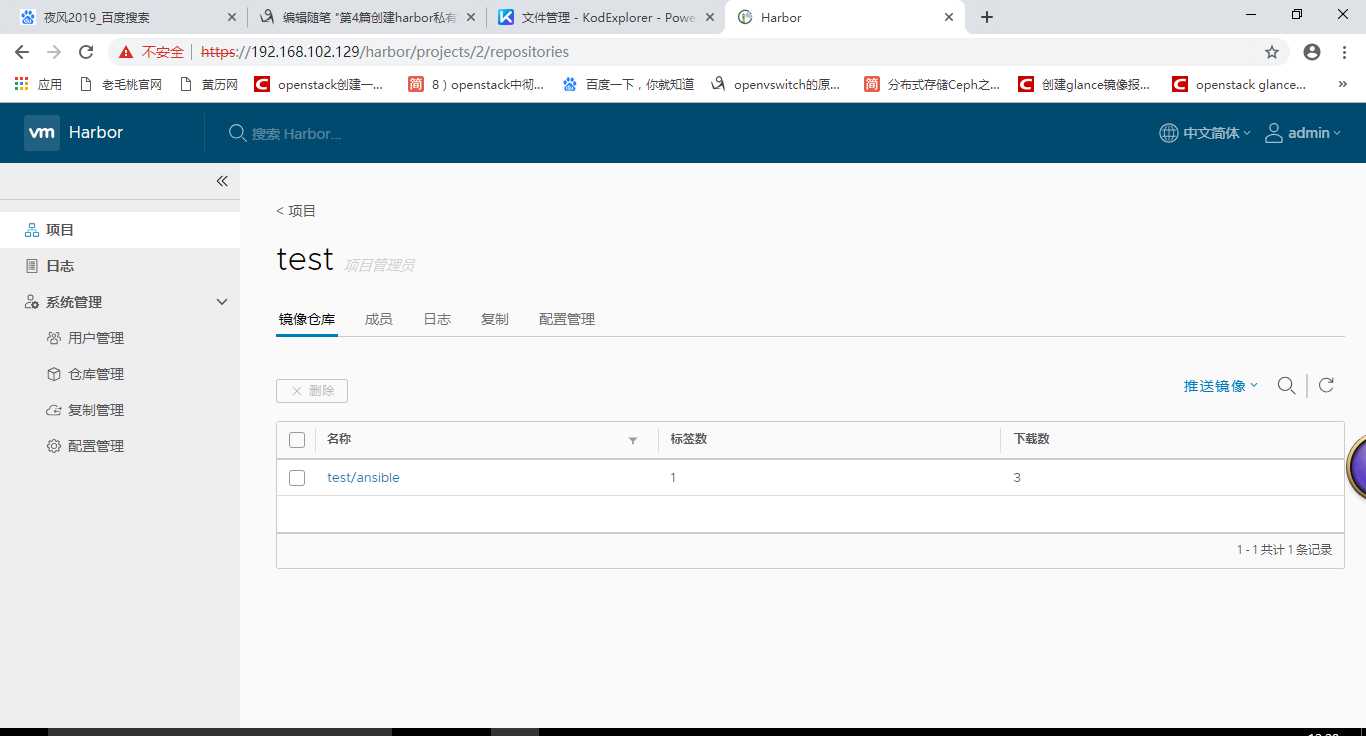The height and width of the screenshot is (736, 1366).
Task: Refresh the repository list
Action: [1326, 385]
